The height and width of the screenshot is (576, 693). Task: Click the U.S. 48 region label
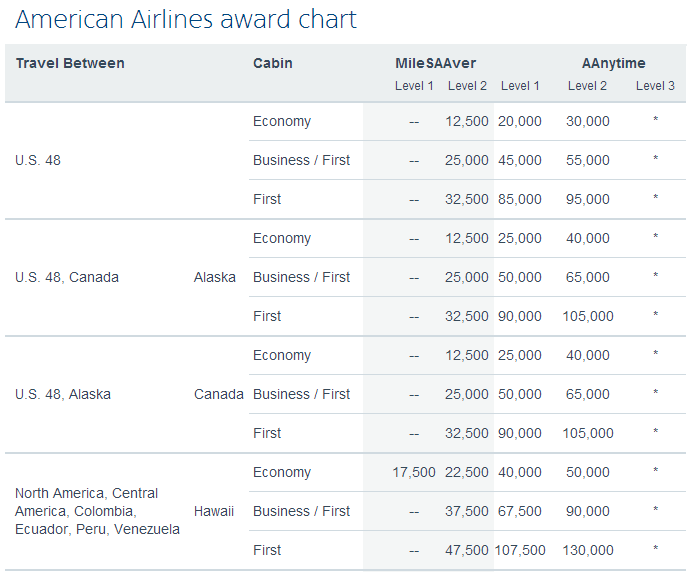pos(38,160)
